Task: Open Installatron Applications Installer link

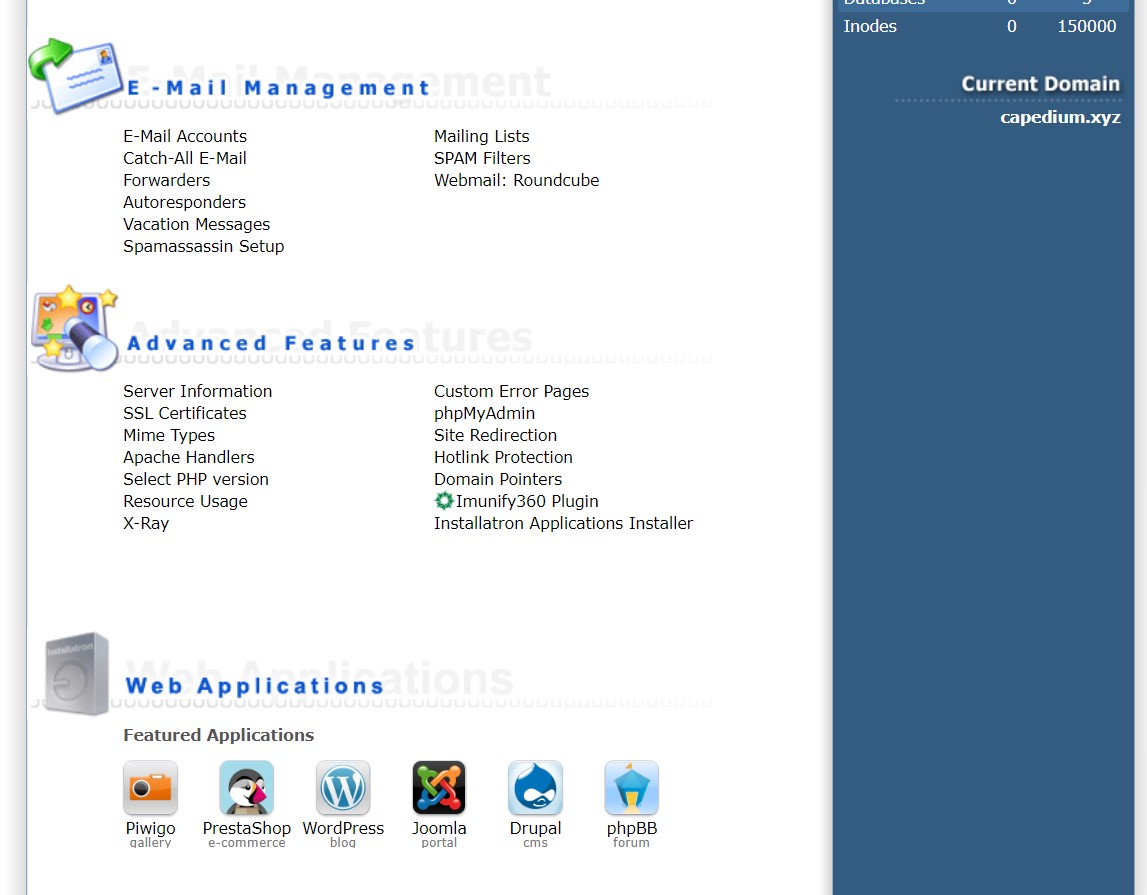Action: [x=563, y=523]
